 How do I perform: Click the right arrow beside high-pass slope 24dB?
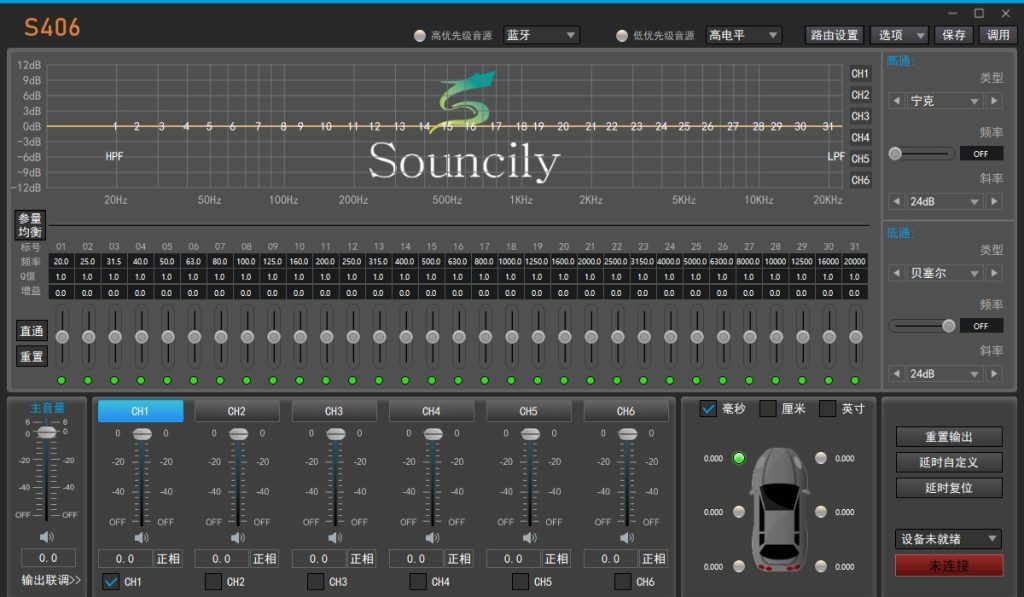995,201
